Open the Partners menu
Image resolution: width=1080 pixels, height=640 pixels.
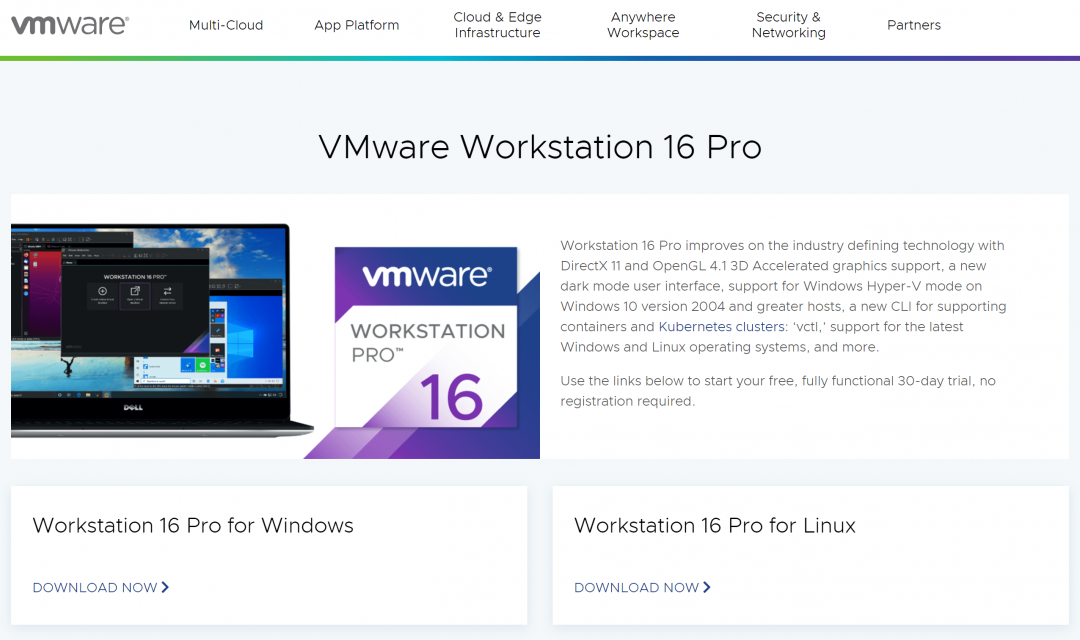coord(913,25)
